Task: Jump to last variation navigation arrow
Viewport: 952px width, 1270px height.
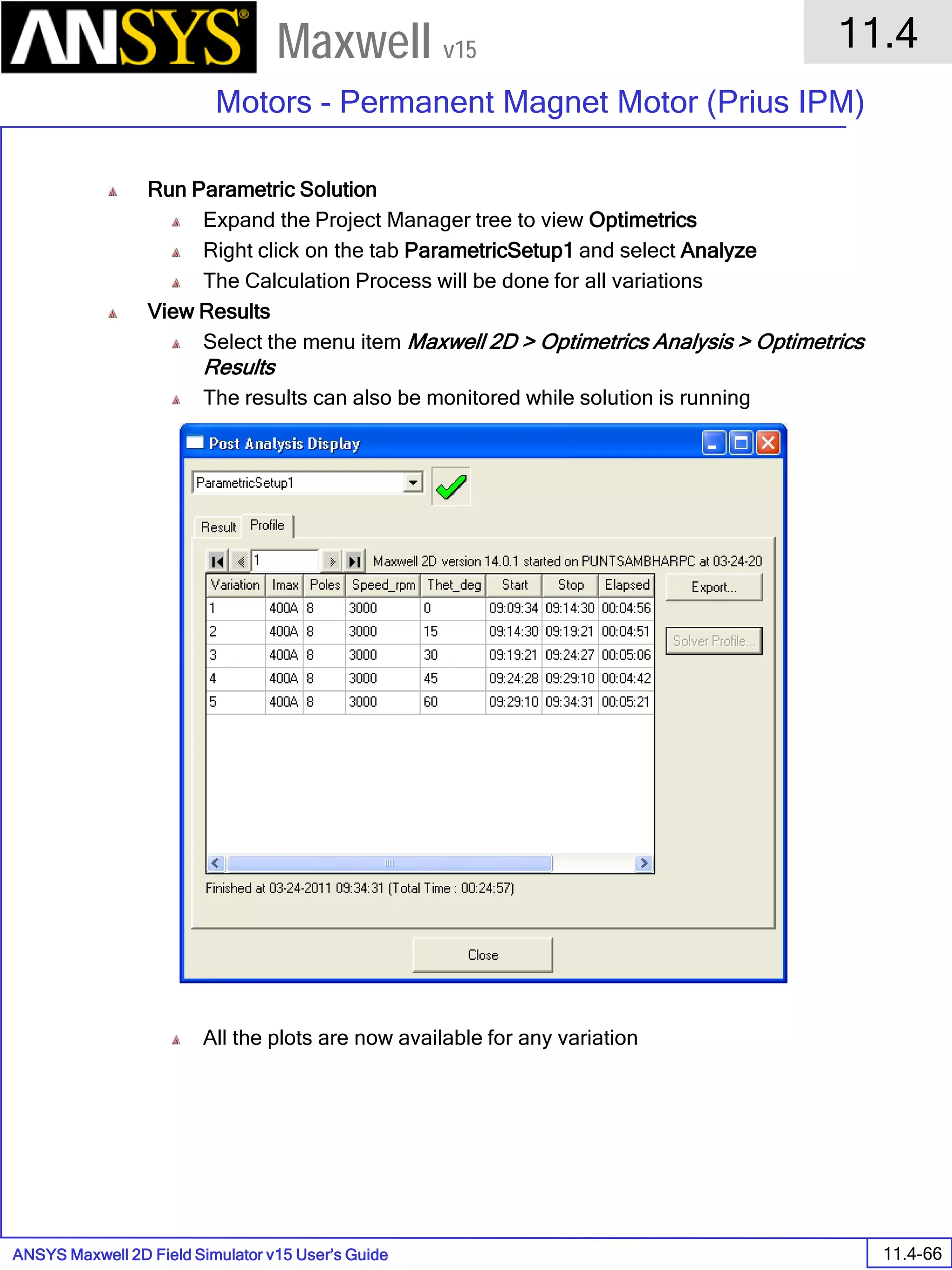Action: tap(355, 561)
